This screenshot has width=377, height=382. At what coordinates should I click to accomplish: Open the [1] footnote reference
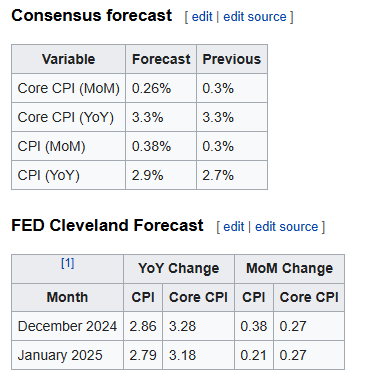(68, 263)
